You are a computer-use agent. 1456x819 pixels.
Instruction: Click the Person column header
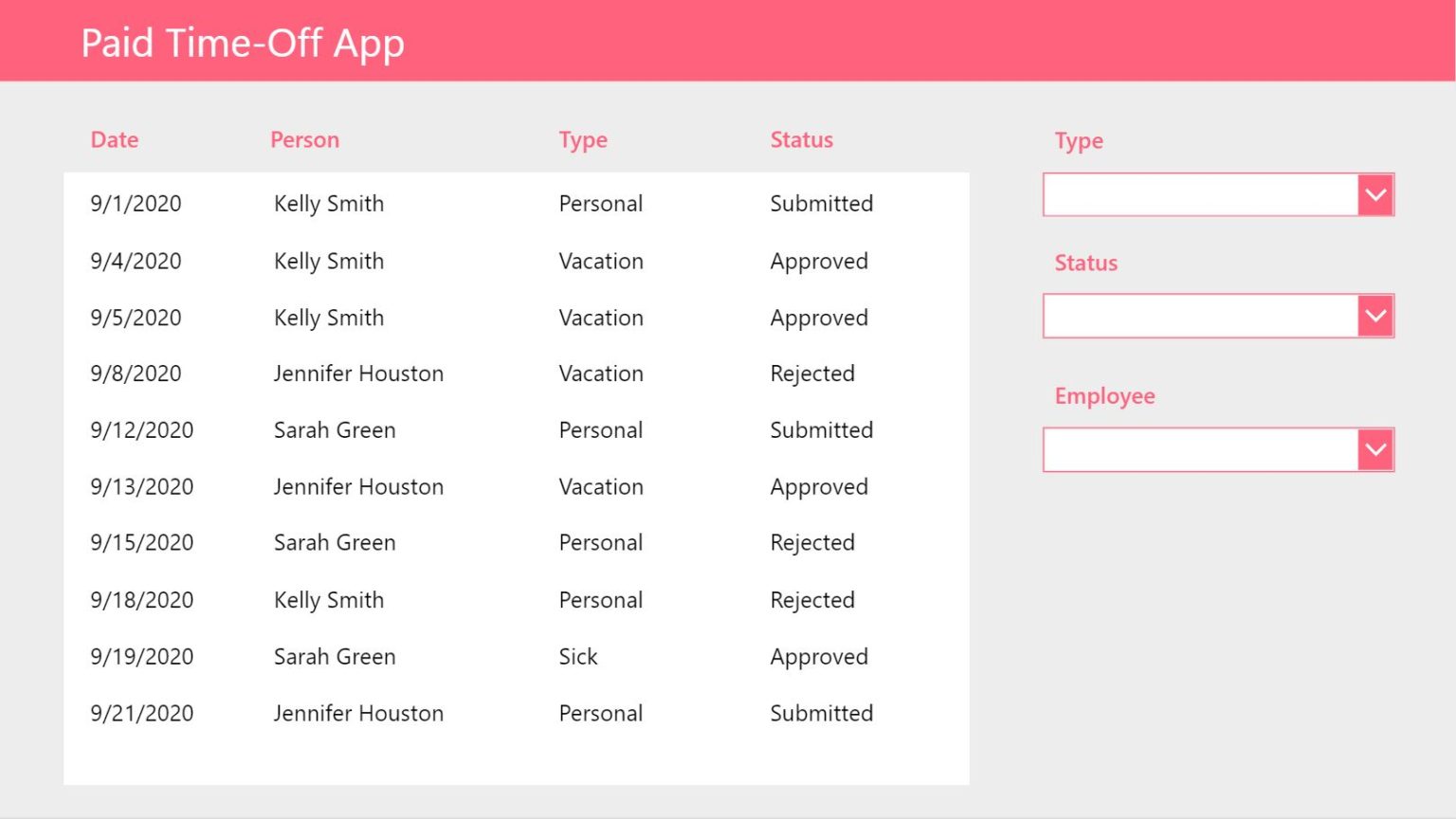click(305, 139)
